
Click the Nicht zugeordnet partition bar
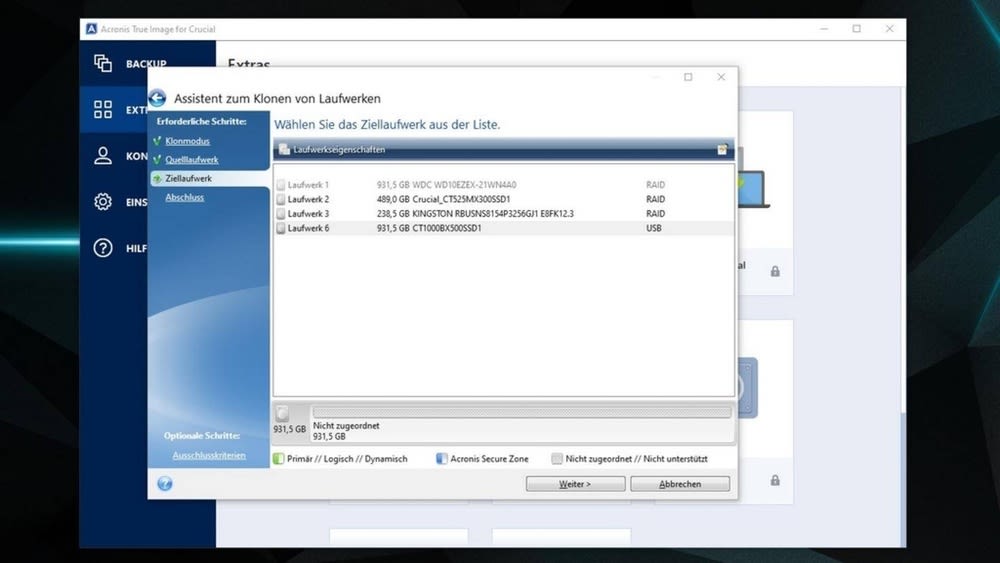[x=522, y=413]
